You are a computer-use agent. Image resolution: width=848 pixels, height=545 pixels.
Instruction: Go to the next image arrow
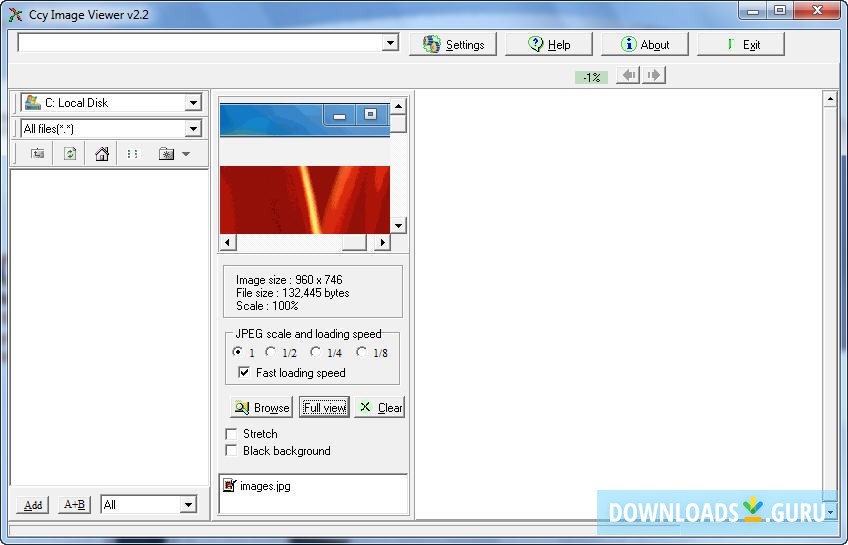pyautogui.click(x=654, y=75)
